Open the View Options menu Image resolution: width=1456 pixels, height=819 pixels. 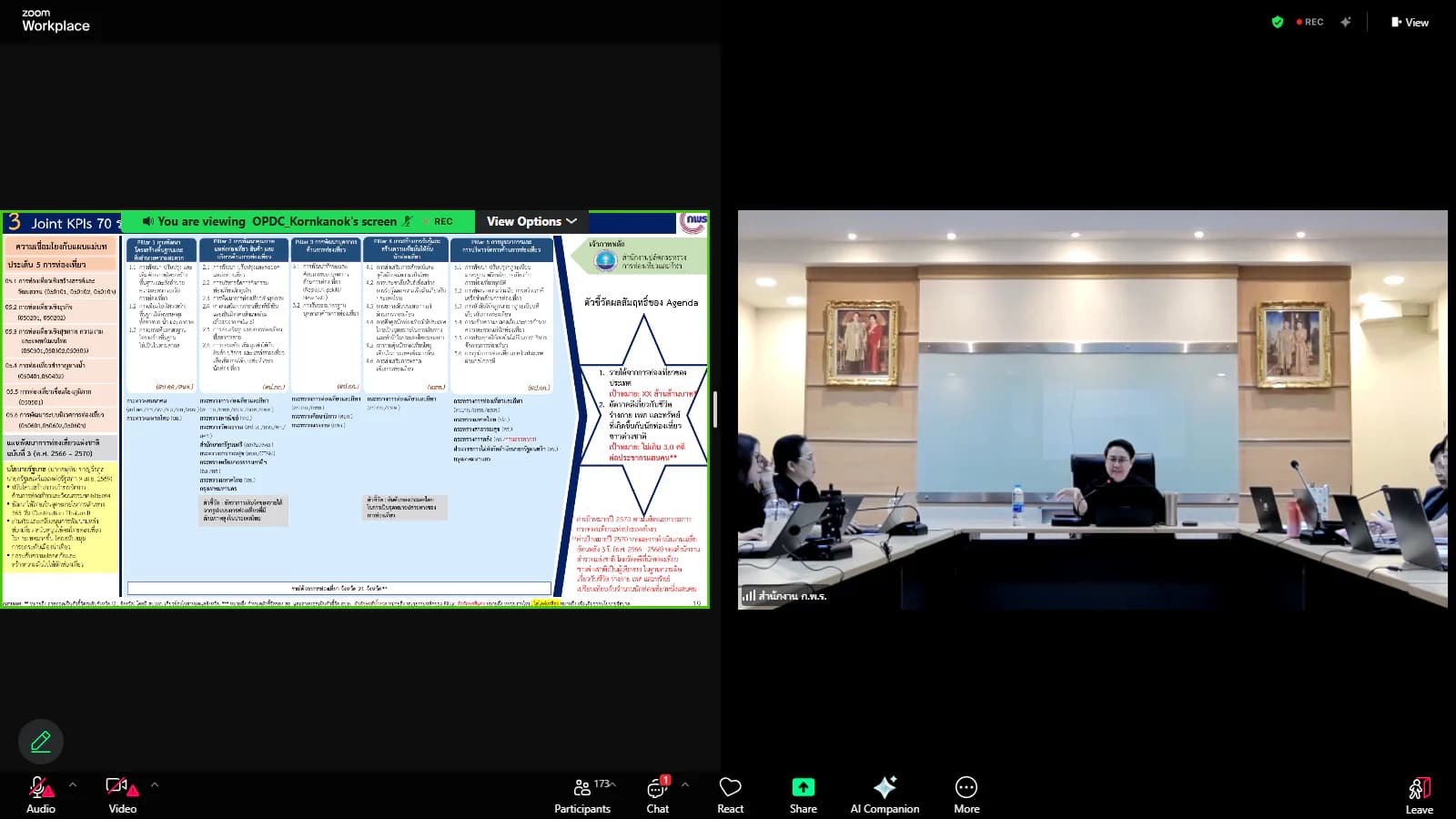coord(531,221)
